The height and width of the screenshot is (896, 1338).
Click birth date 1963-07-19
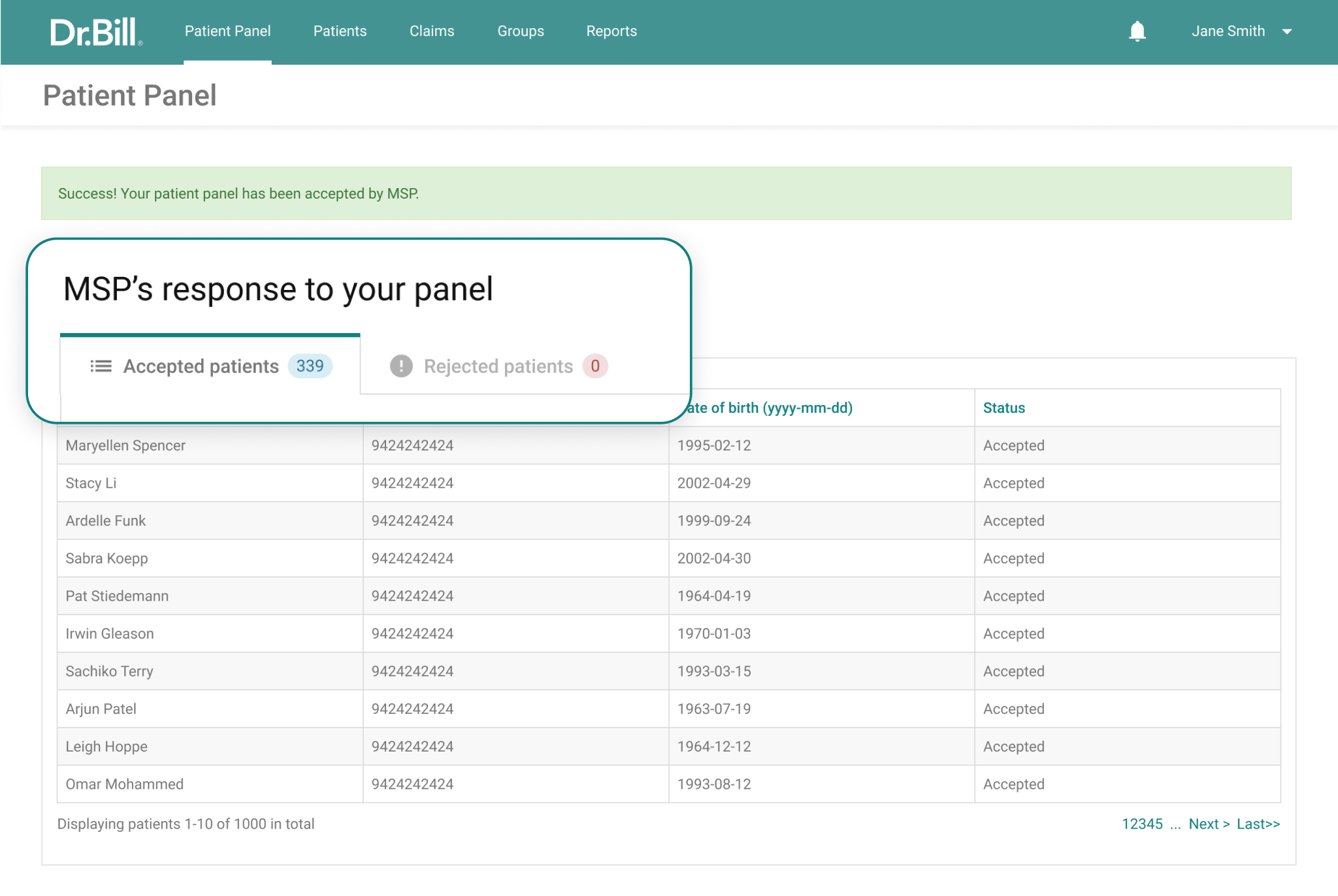point(714,709)
